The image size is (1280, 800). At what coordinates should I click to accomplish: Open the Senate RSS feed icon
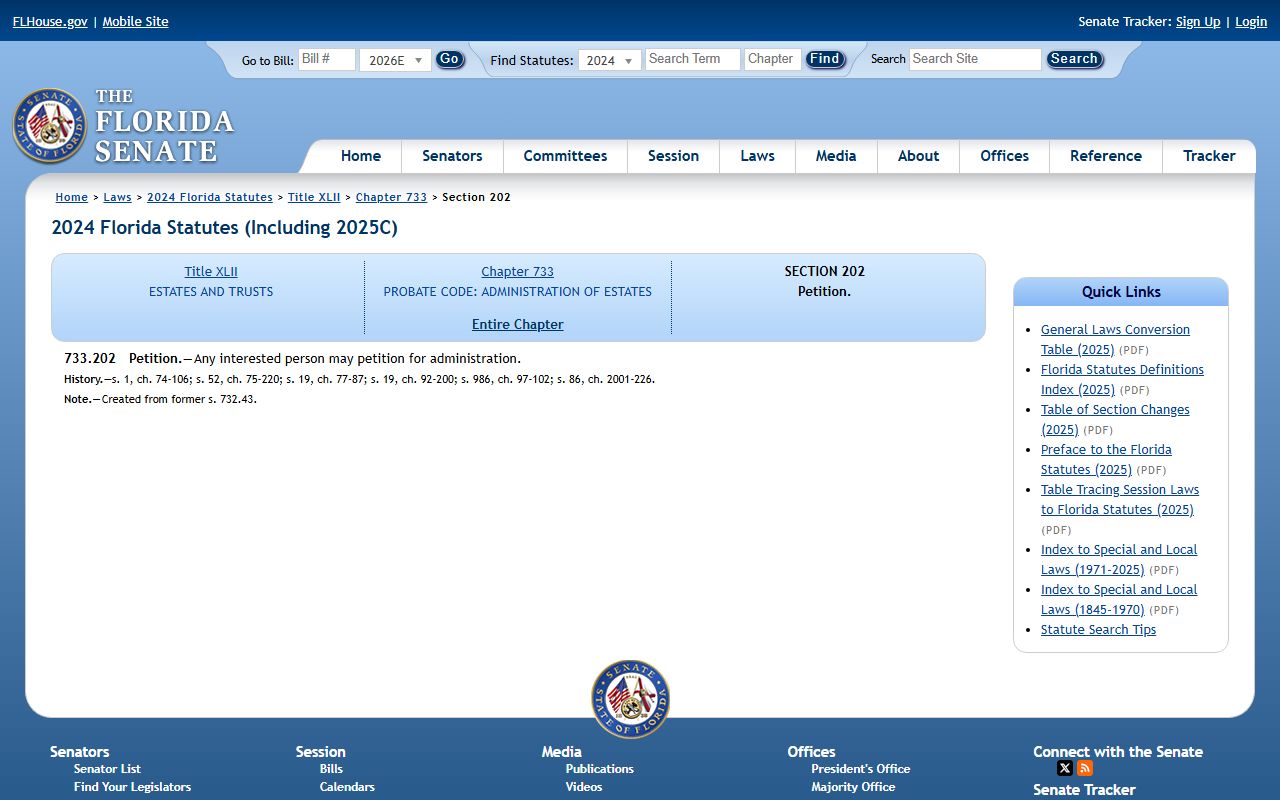(1085, 768)
